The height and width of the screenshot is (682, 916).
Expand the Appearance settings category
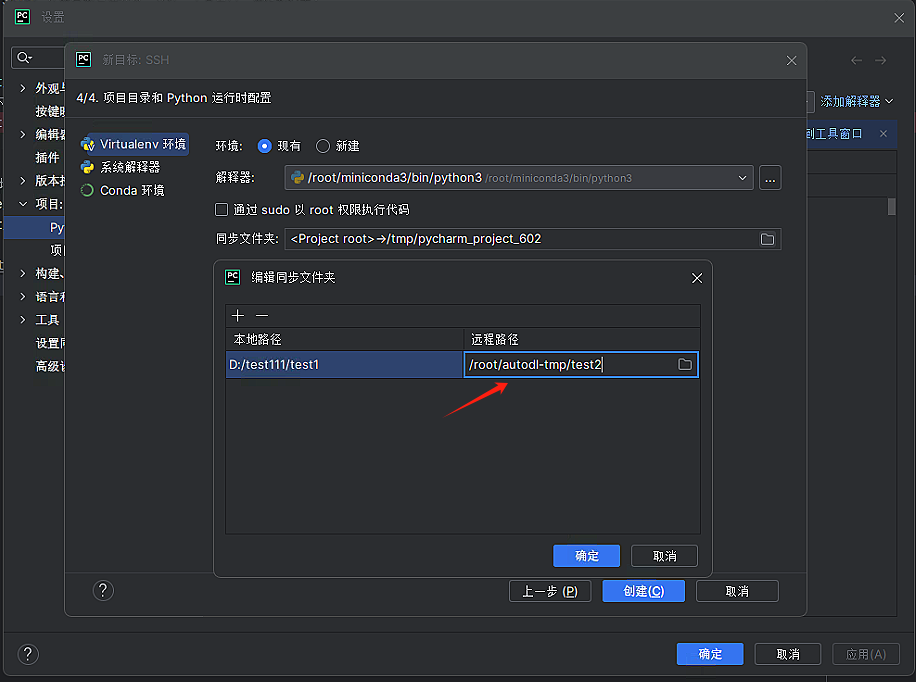click(x=23, y=88)
